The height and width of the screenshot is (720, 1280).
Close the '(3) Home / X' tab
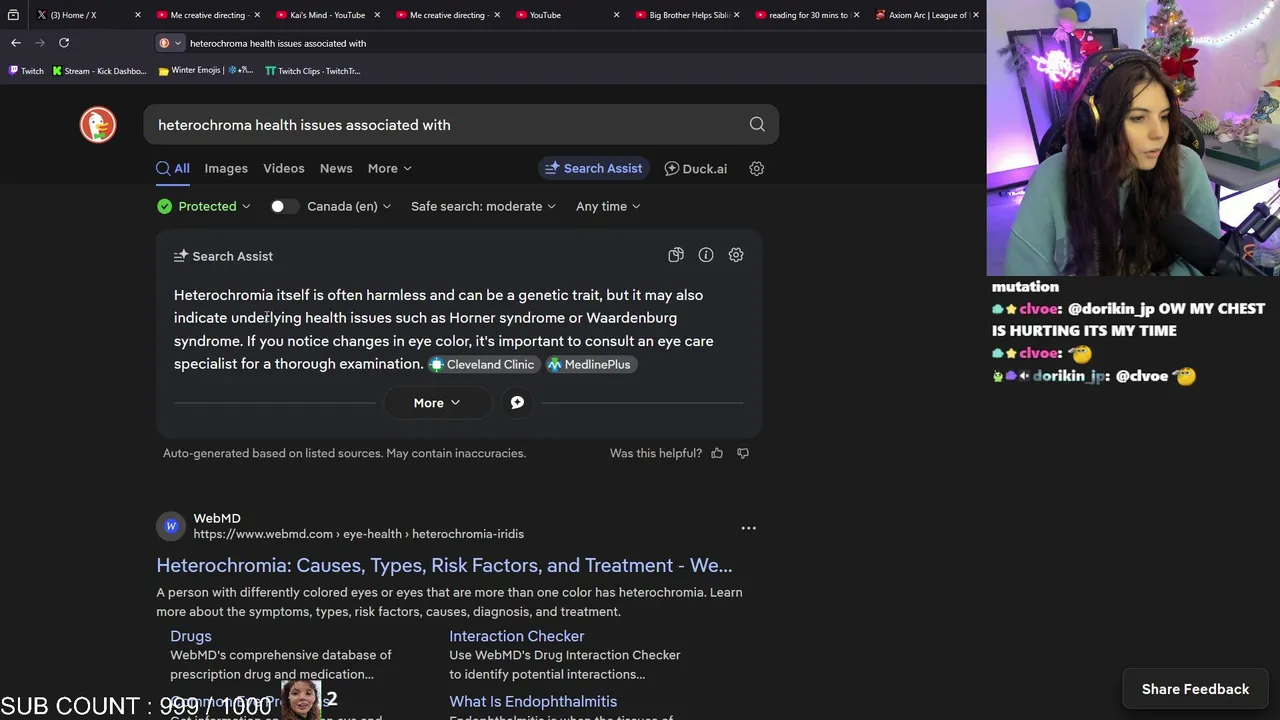pos(136,15)
